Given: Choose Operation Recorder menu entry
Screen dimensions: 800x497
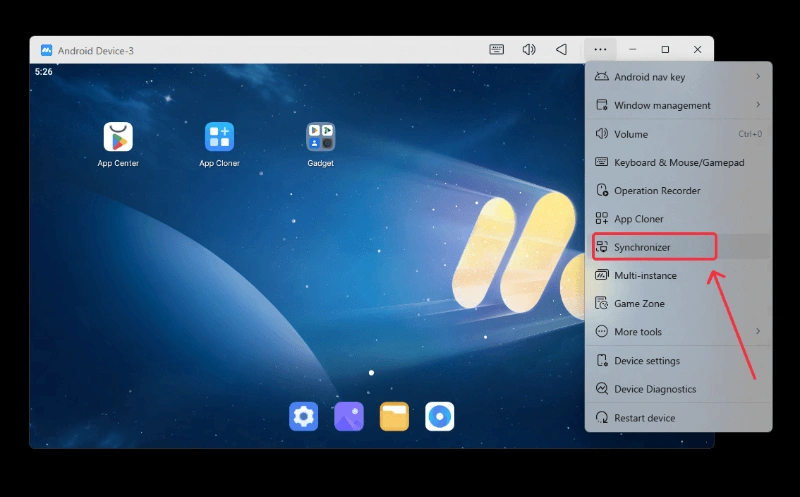Looking at the screenshot, I should [x=679, y=190].
